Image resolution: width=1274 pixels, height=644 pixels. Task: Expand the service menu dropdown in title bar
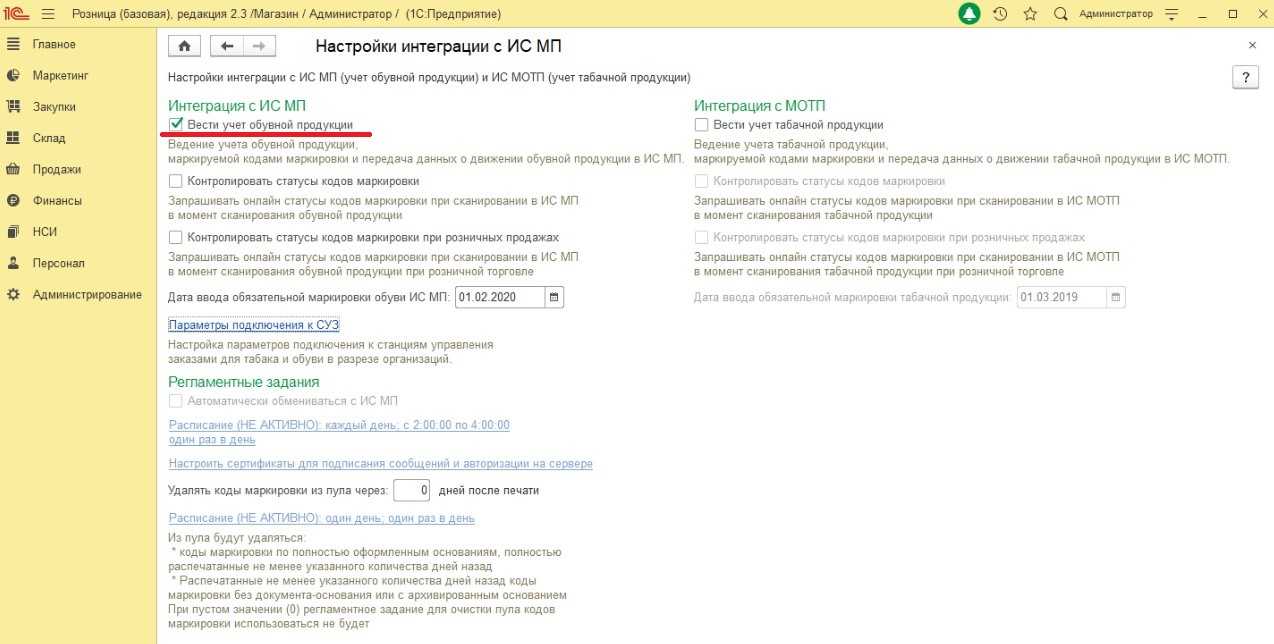pos(1174,14)
